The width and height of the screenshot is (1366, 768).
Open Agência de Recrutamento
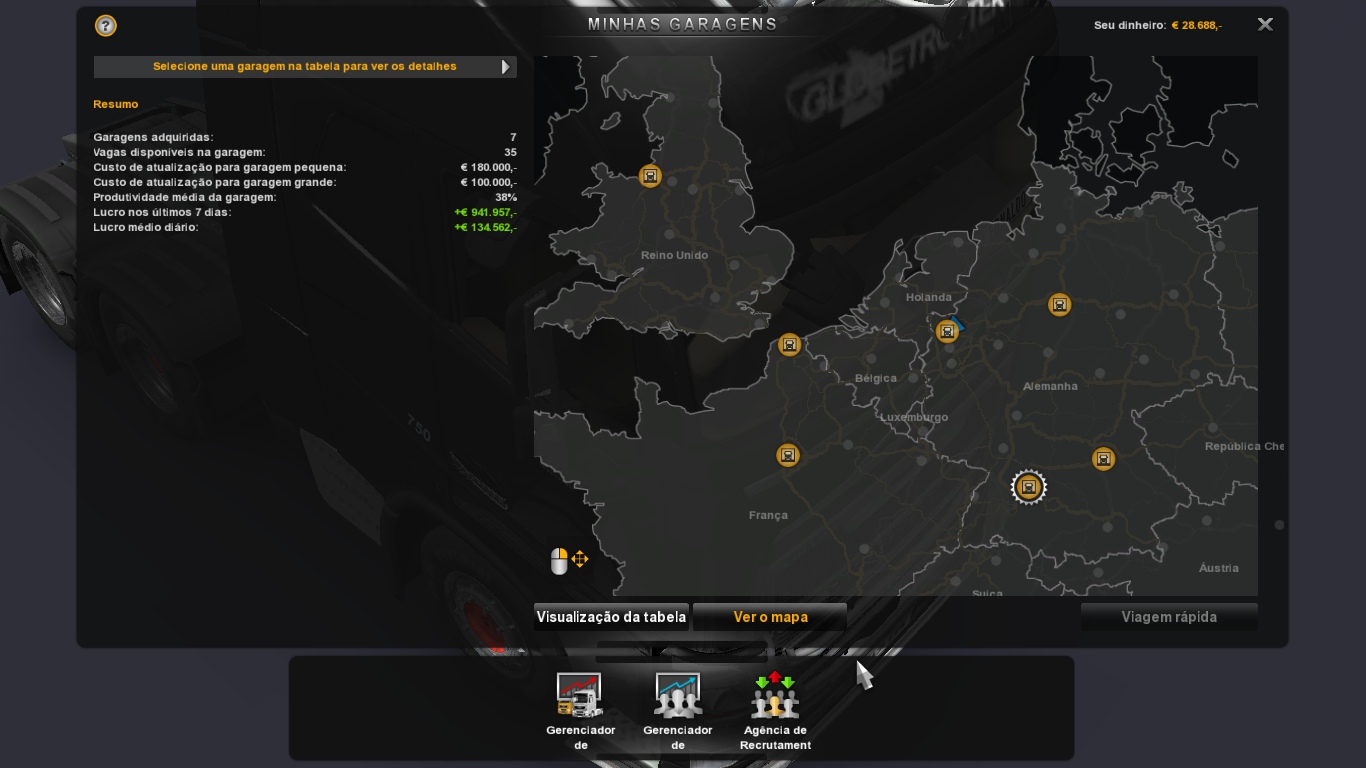point(775,696)
